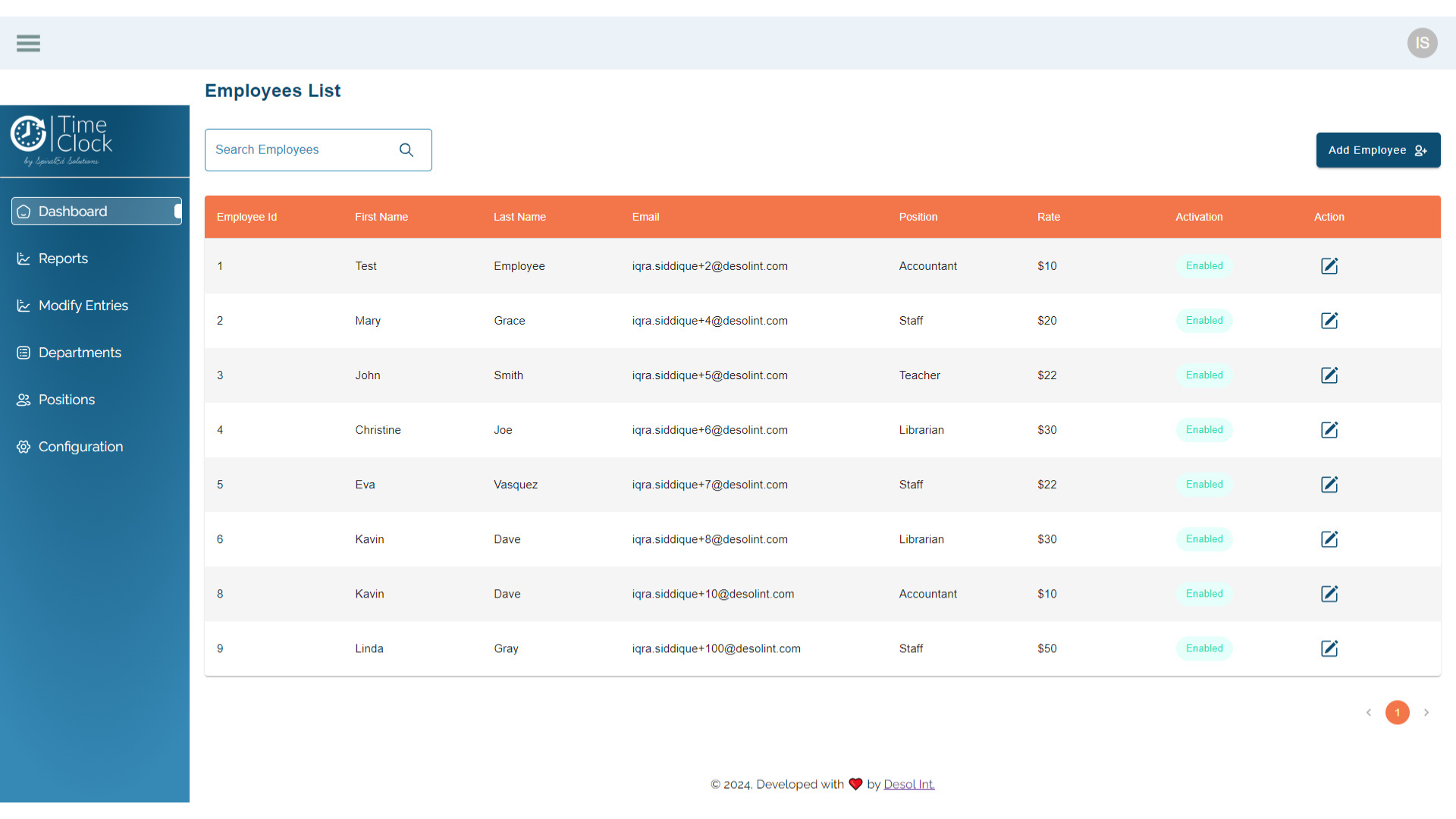Viewport: 1456px width, 819px height.
Task: Navigate to Departments section
Action: pyautogui.click(x=80, y=353)
